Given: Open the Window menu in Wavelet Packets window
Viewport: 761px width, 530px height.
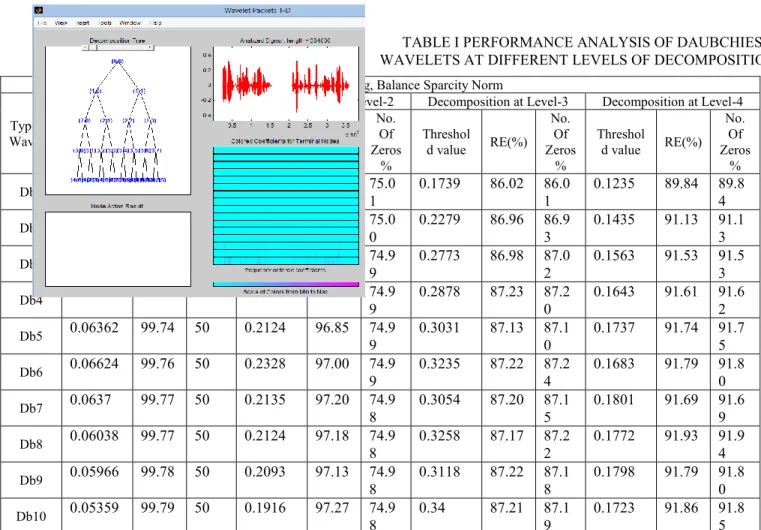Looking at the screenshot, I should coord(130,23).
